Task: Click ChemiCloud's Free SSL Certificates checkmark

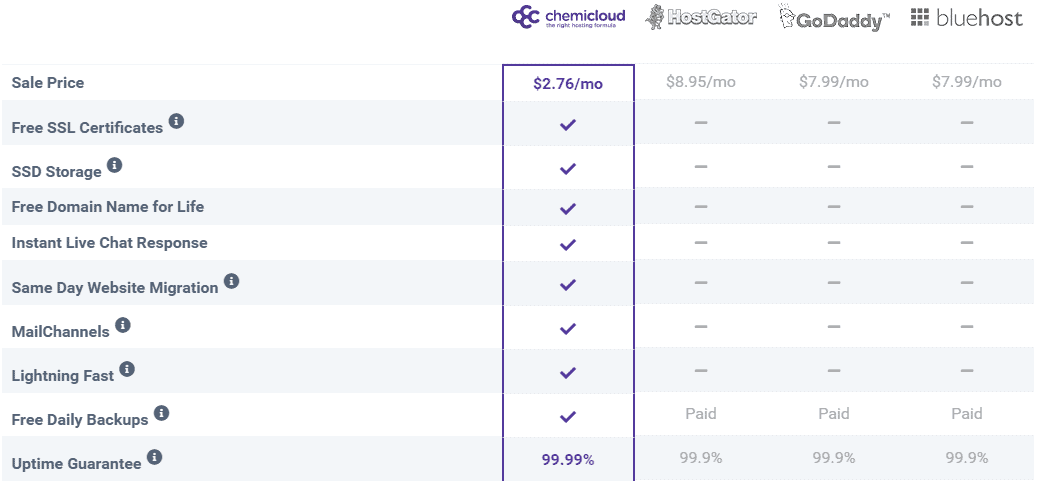Action: pyautogui.click(x=567, y=124)
